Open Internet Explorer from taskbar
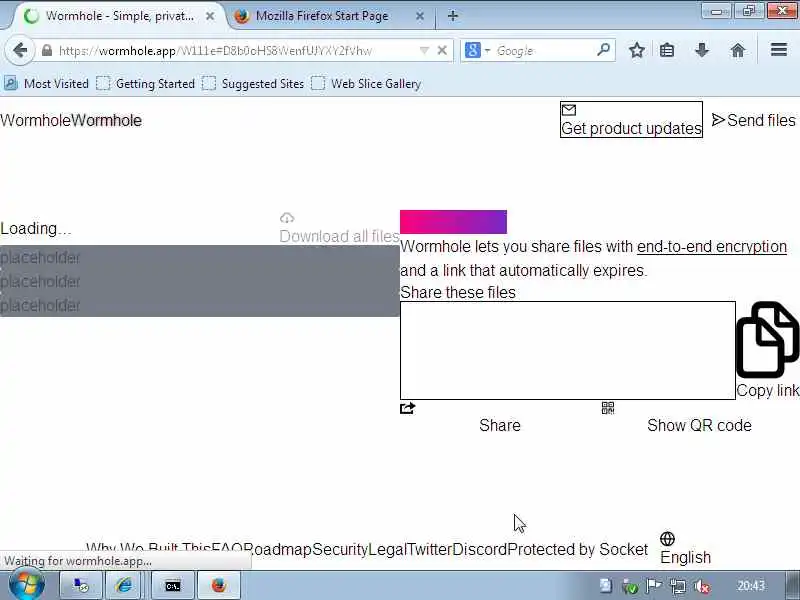 124,586
